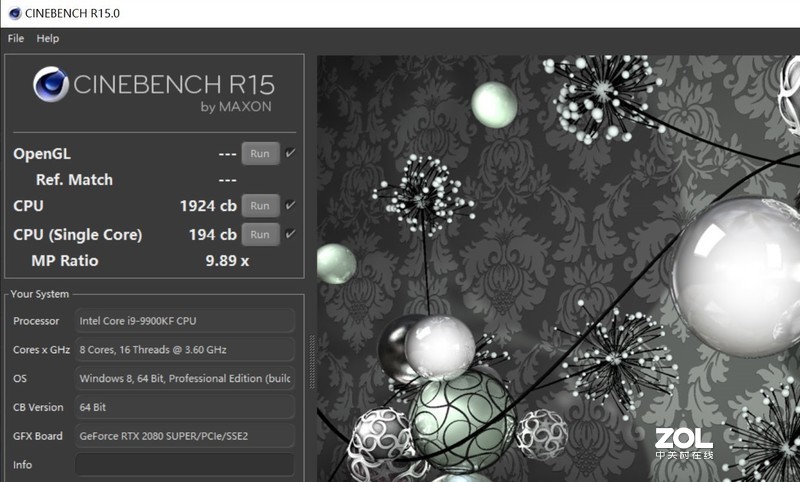The image size is (800, 482).
Task: Click the Ref. Match label
Action: coord(74,180)
